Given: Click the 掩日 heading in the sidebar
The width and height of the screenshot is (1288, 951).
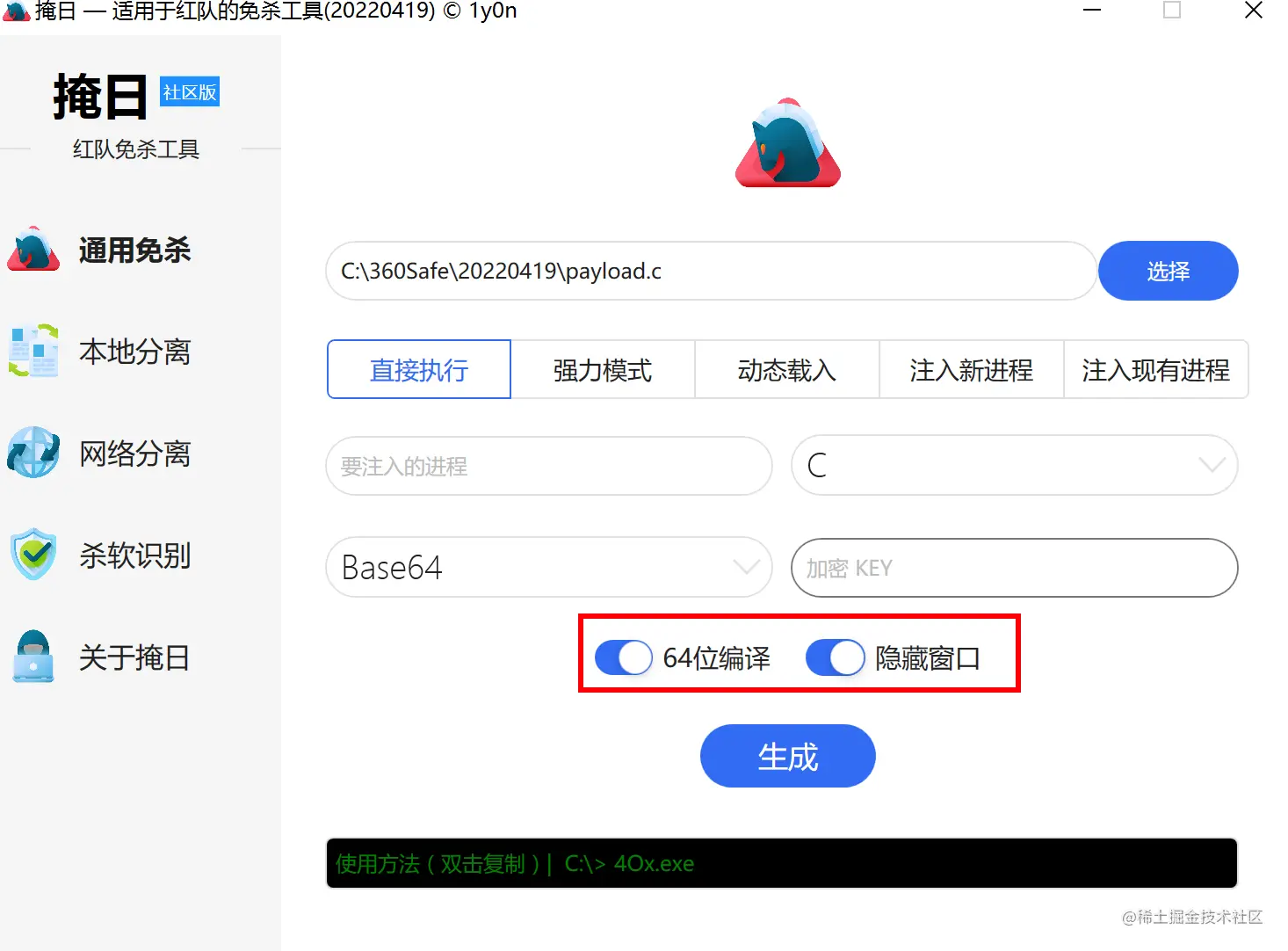Looking at the screenshot, I should (100, 97).
